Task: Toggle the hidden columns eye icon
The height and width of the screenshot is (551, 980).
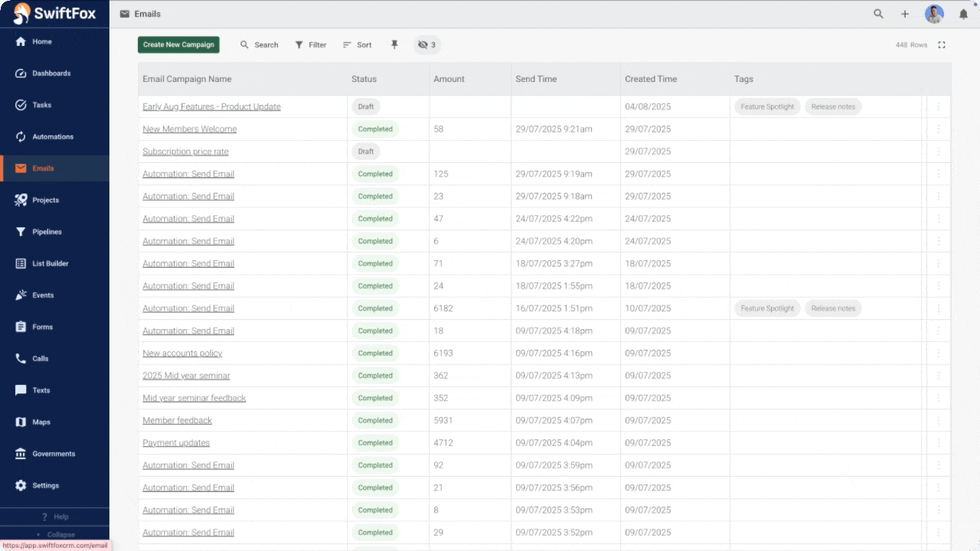Action: tap(427, 45)
